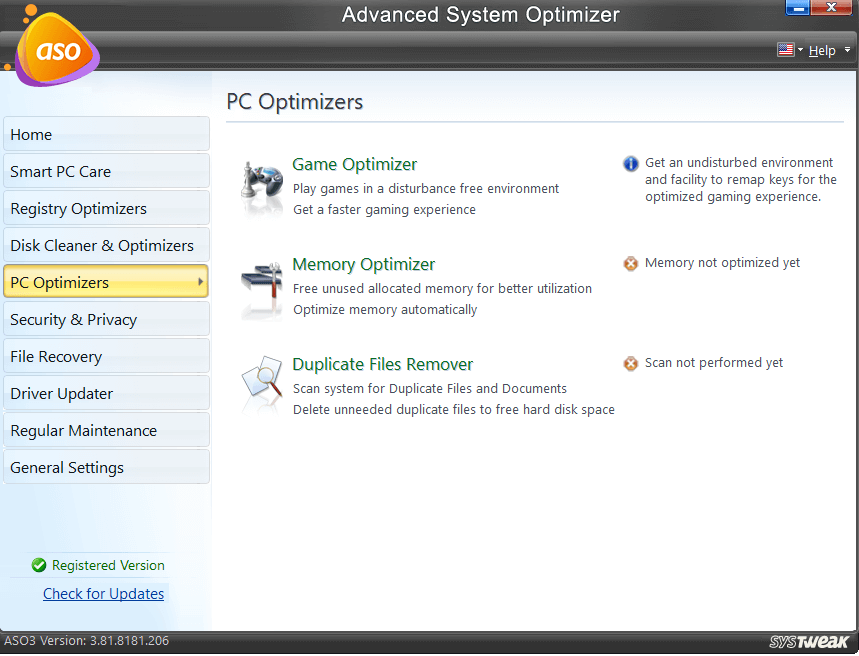
Task: Expand the PC Optimizers submenu arrow
Action: [x=200, y=283]
